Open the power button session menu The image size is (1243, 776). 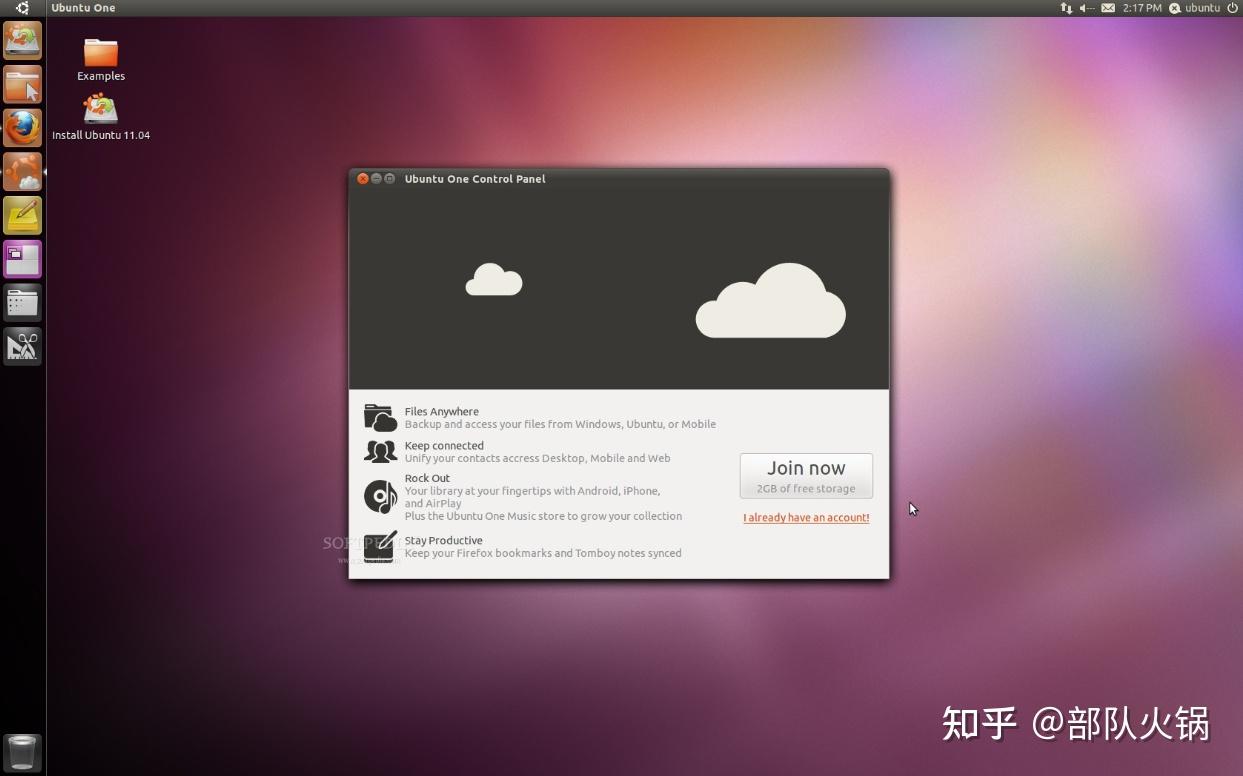tap(1233, 7)
